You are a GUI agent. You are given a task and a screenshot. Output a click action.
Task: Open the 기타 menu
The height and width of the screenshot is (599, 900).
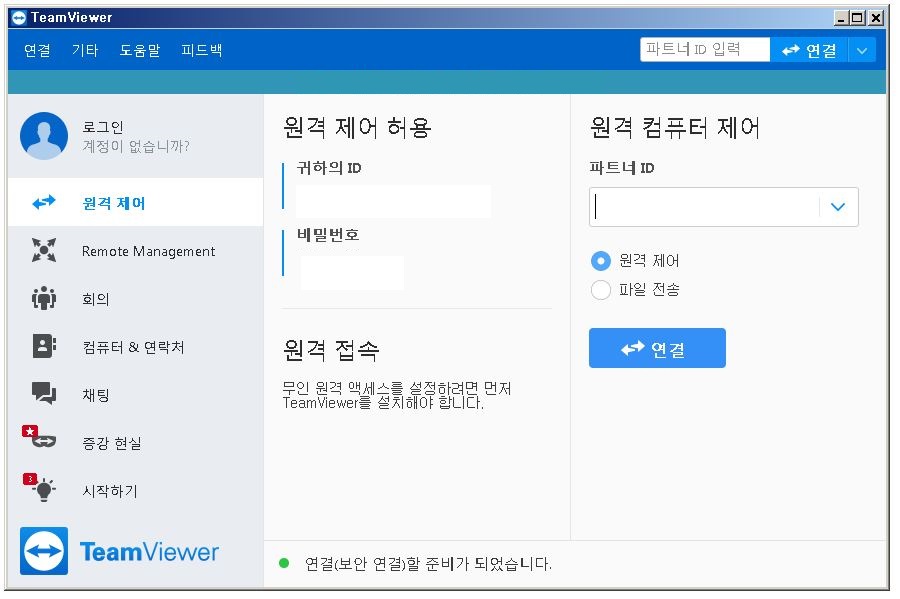(85, 50)
